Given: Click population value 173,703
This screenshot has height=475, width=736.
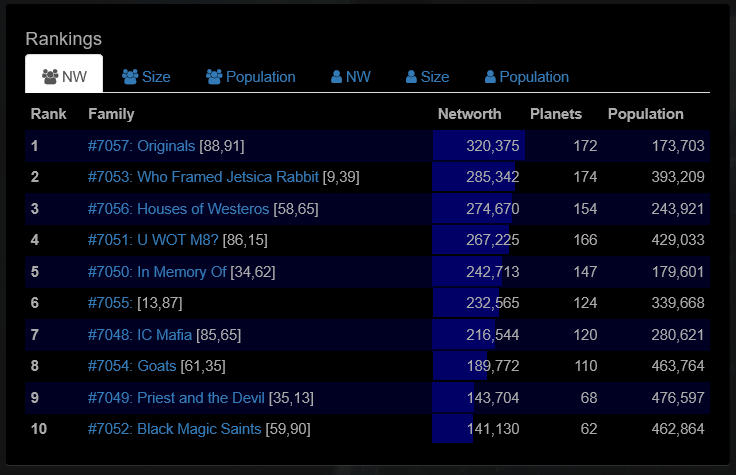Looking at the screenshot, I should 678,146.
